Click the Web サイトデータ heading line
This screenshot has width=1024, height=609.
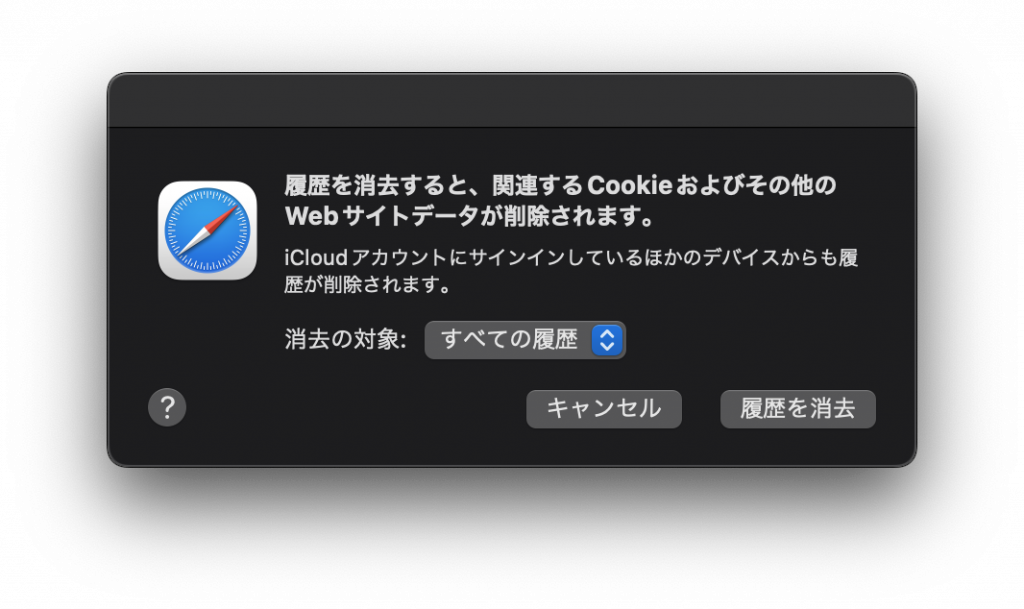(x=470, y=215)
